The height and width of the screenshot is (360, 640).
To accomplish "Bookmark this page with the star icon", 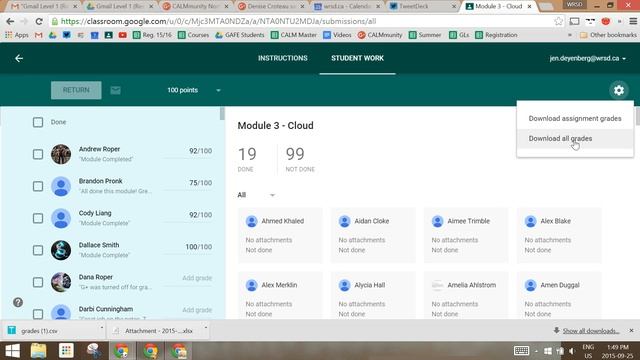I will click(558, 21).
